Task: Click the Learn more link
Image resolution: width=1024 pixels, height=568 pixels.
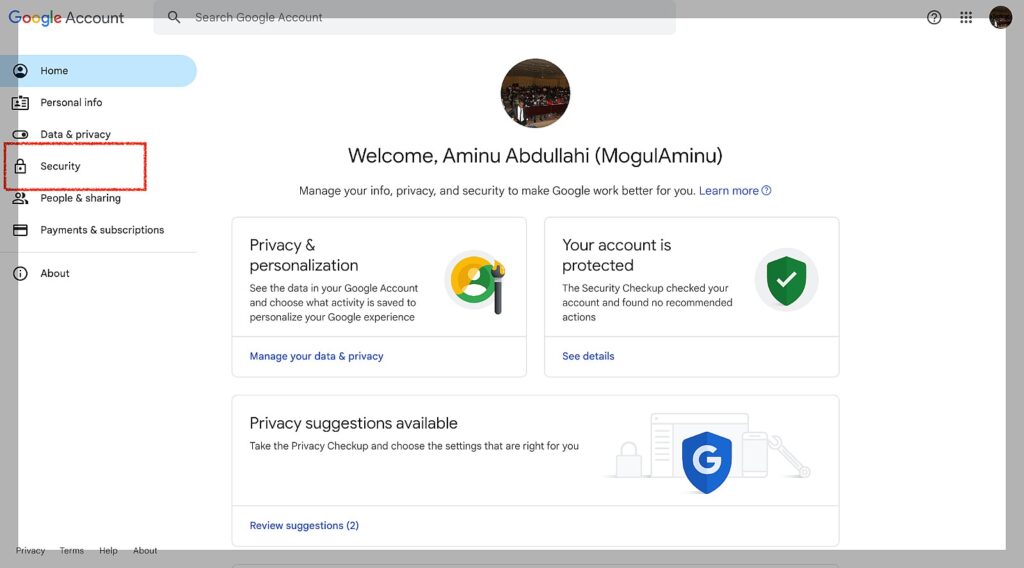Action: point(729,191)
